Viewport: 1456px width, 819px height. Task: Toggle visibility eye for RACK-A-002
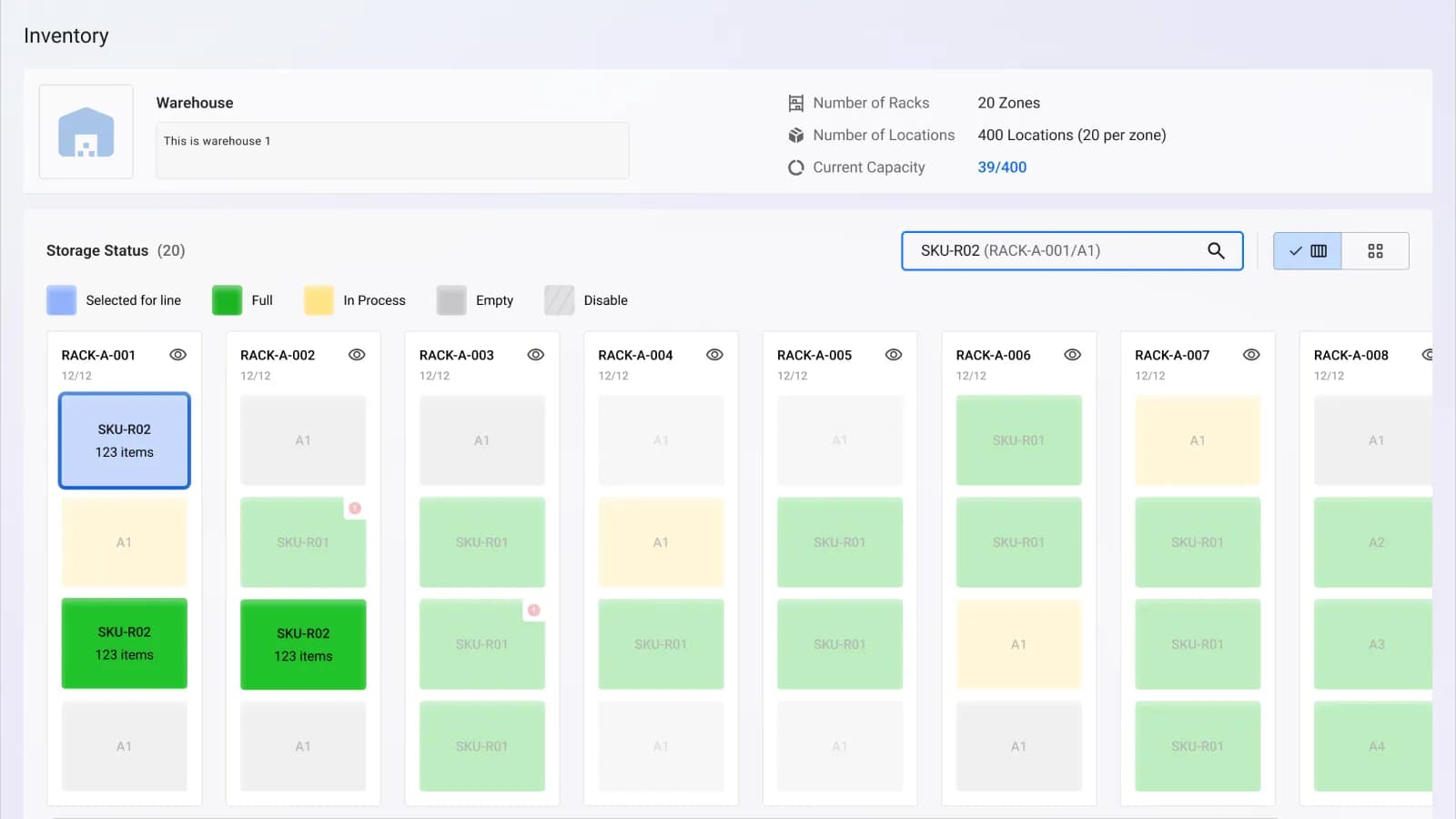click(x=357, y=355)
